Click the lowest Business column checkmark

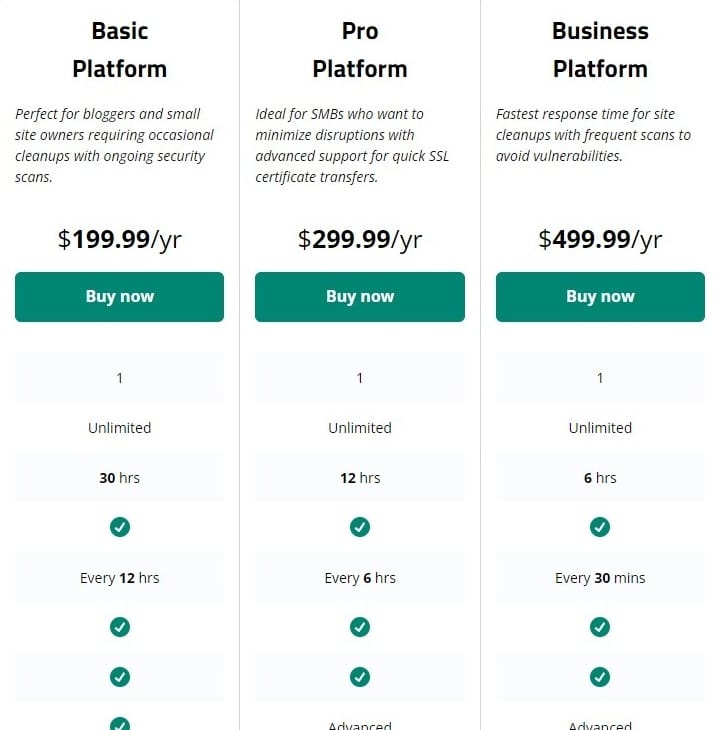(x=600, y=677)
